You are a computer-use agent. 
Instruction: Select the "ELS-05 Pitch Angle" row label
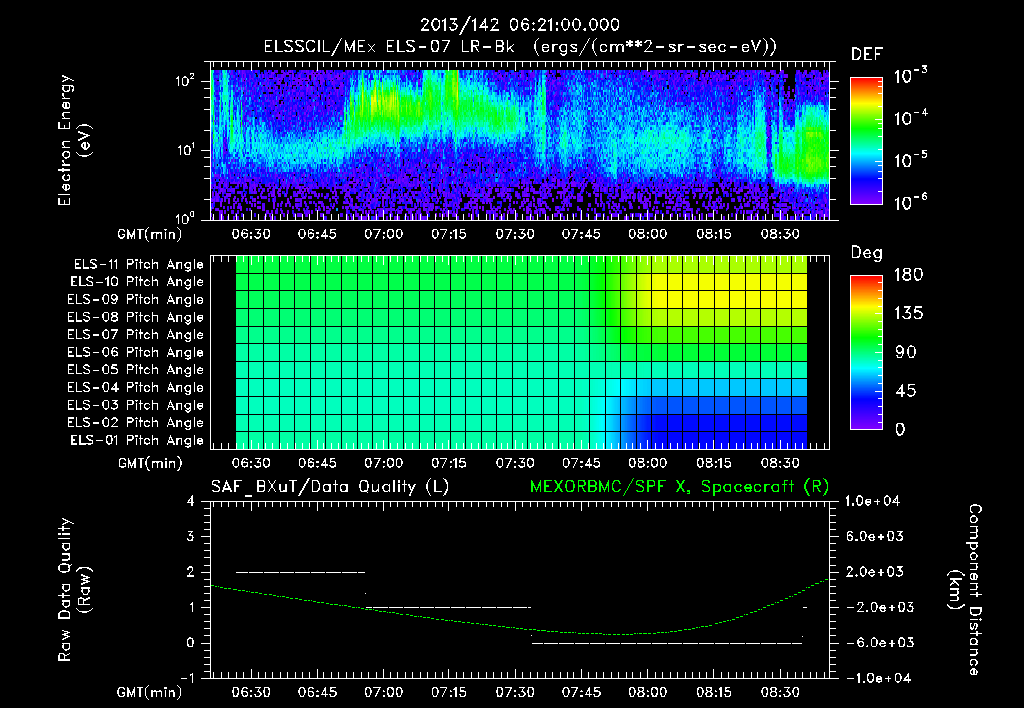click(x=135, y=370)
